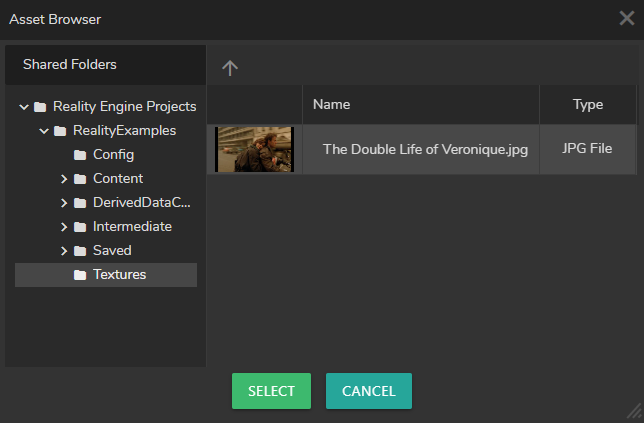Expand the Content folder chevron
The height and width of the screenshot is (423, 644).
click(64, 179)
